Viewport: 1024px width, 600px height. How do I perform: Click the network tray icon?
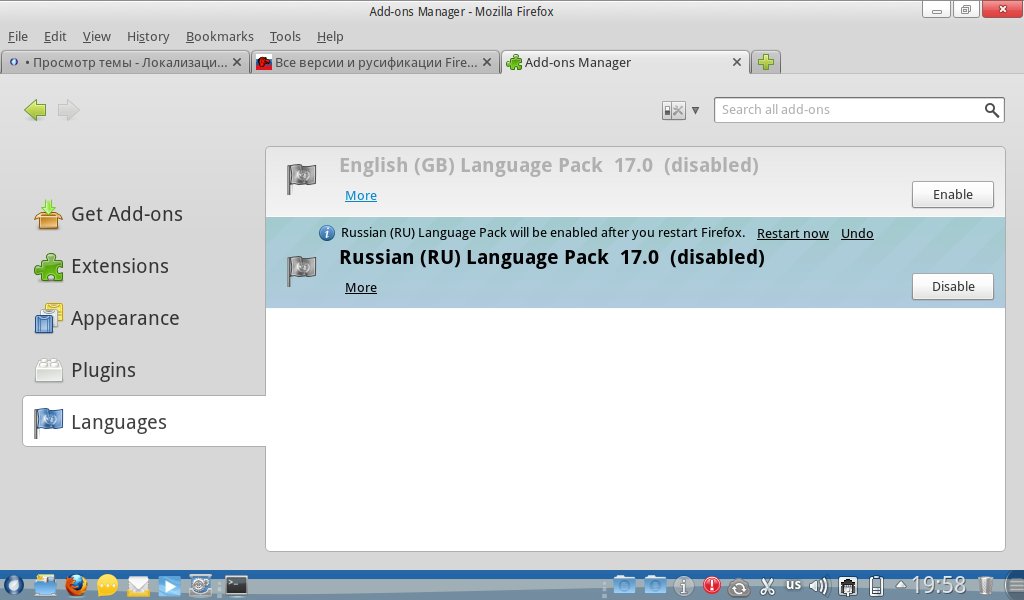[x=848, y=586]
